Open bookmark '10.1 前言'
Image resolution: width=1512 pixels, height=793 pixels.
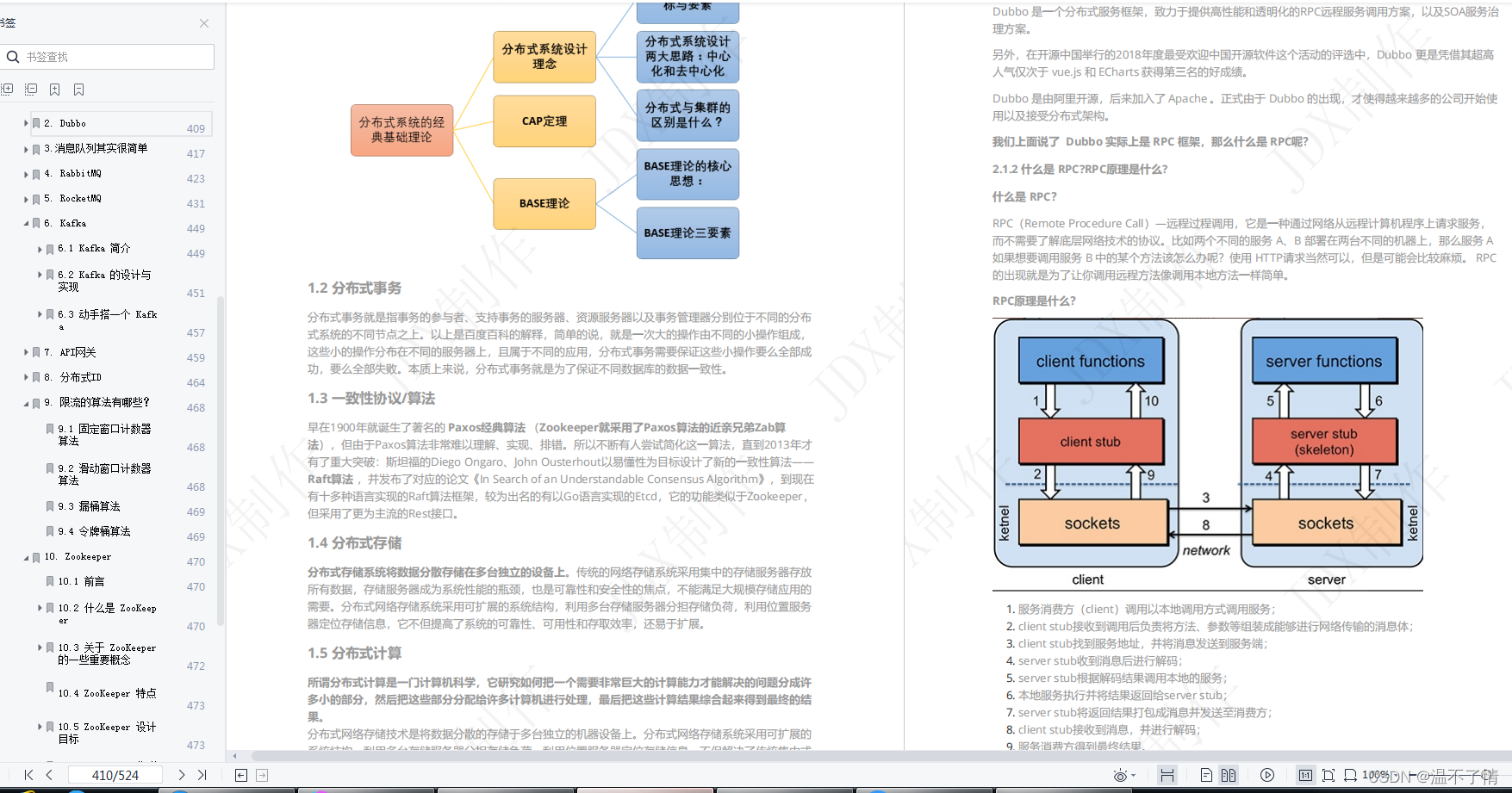pyautogui.click(x=81, y=581)
